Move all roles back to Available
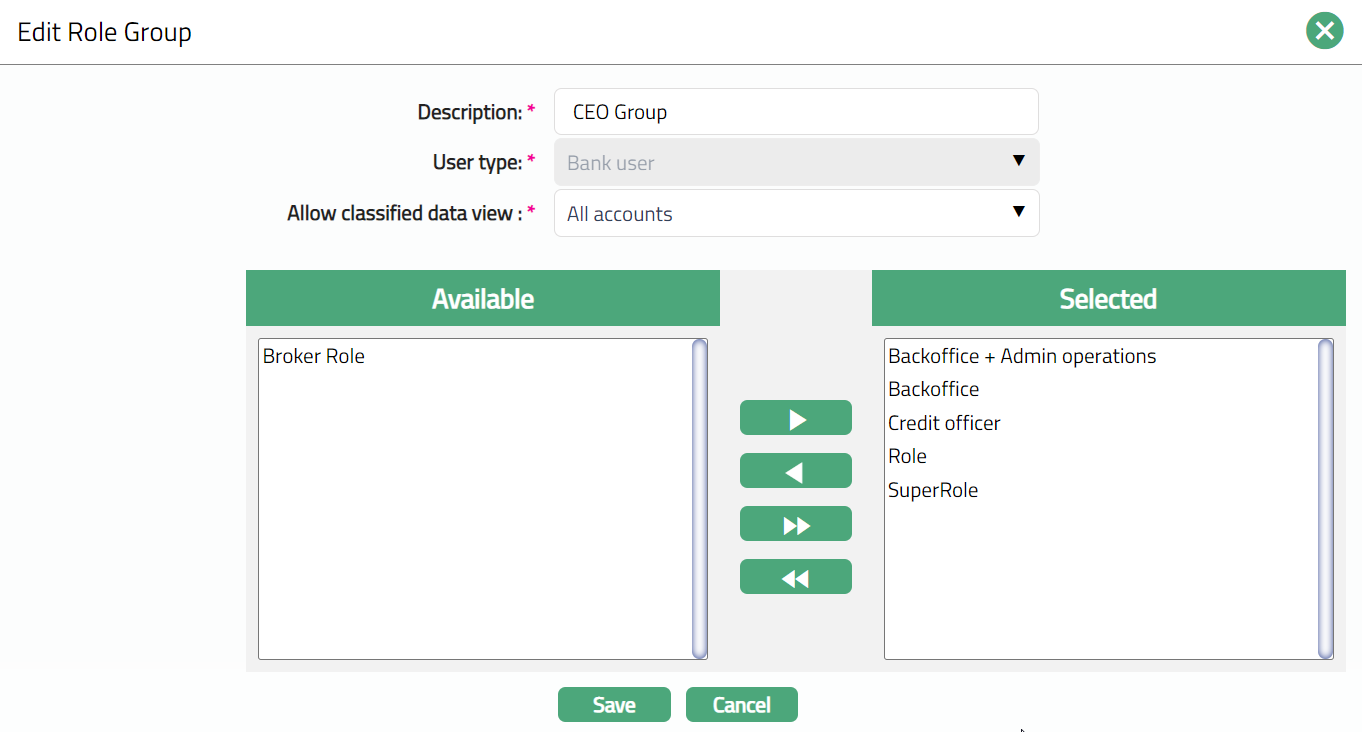The image size is (1362, 732). [x=795, y=577]
